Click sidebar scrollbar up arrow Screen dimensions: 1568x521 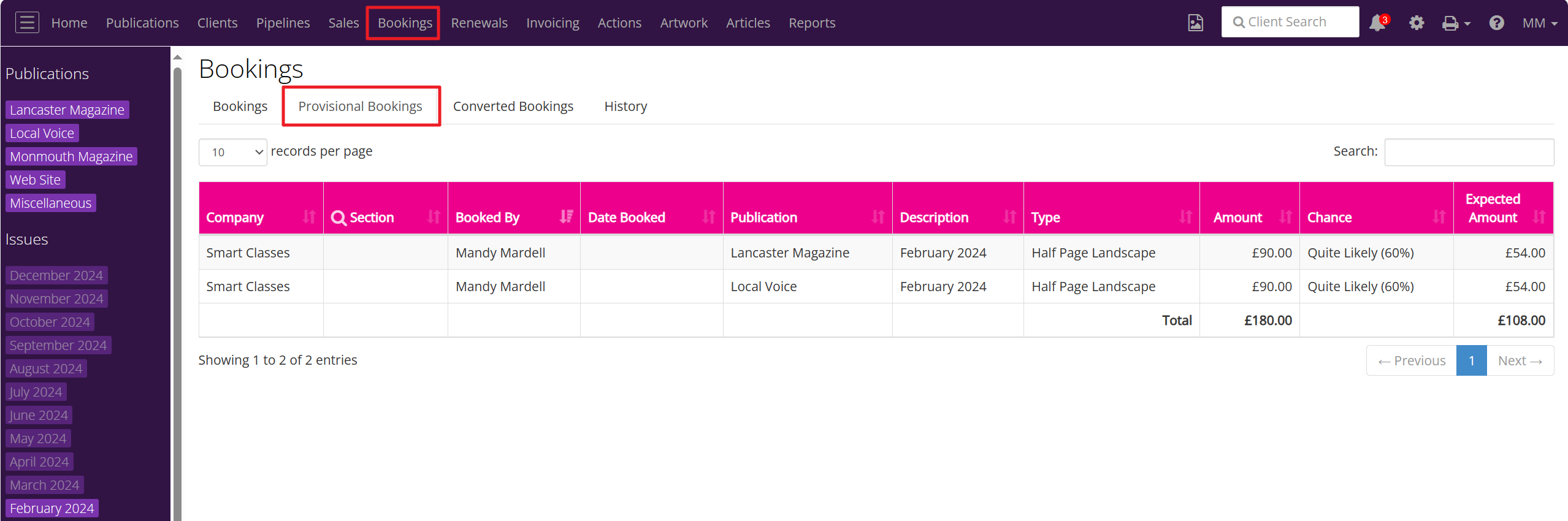(x=177, y=57)
